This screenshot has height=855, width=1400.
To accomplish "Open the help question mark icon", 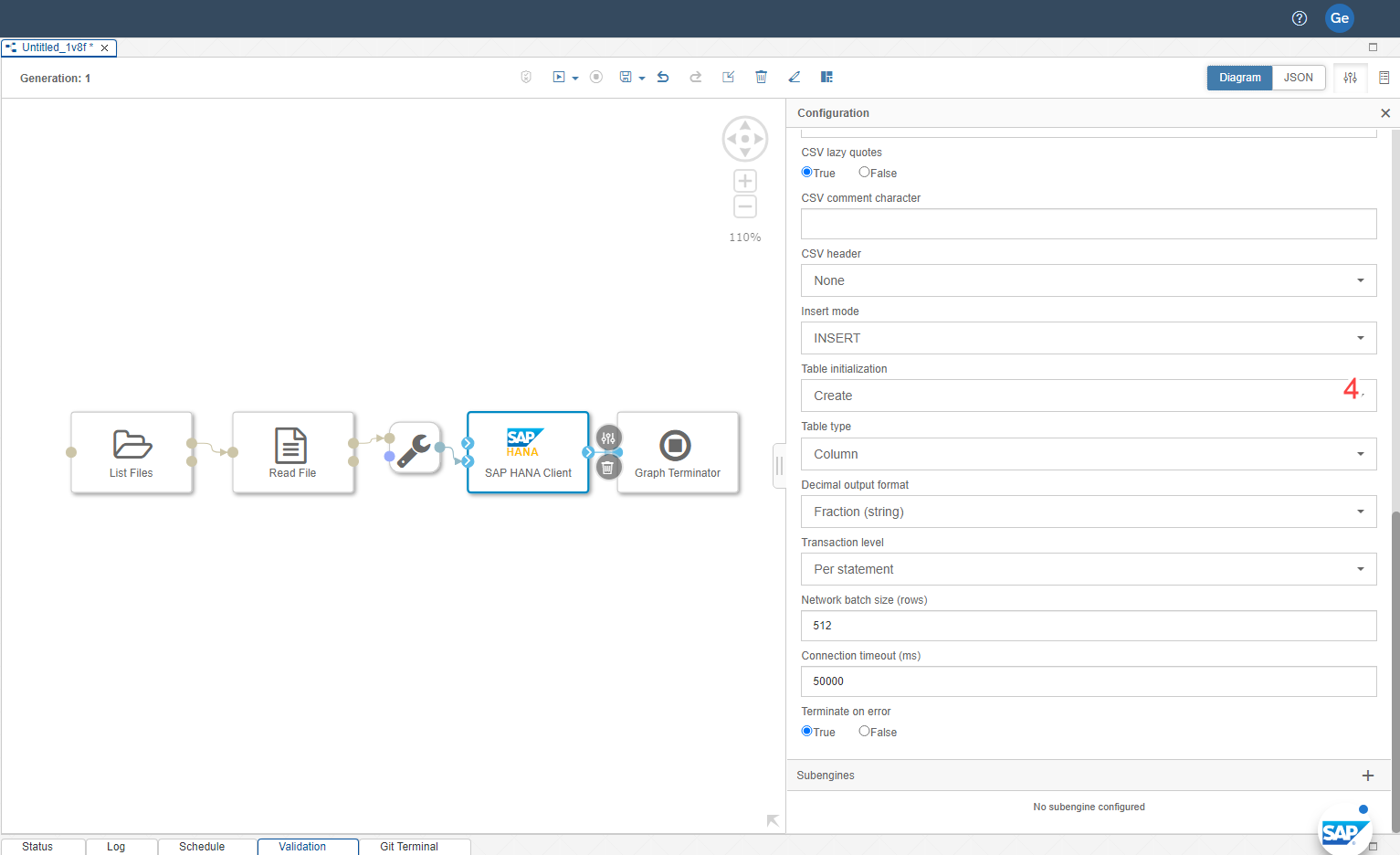I will (1300, 18).
